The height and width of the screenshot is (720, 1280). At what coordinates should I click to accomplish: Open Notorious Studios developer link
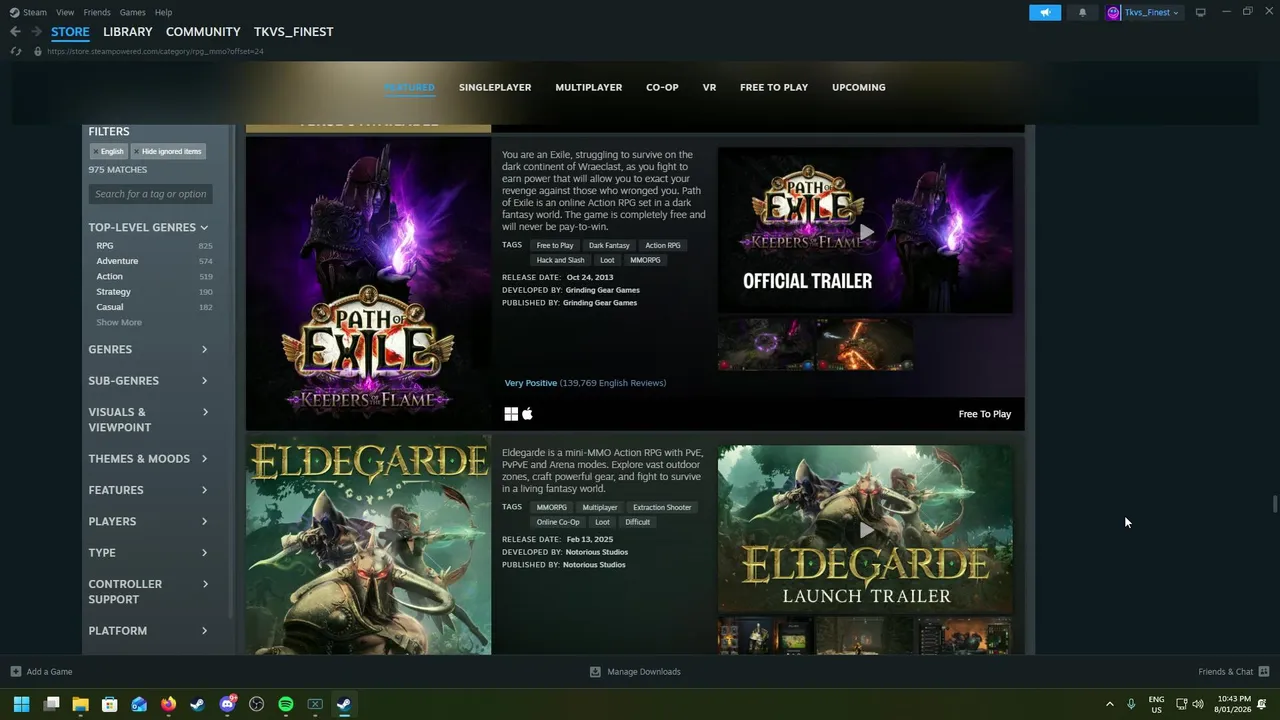(597, 552)
